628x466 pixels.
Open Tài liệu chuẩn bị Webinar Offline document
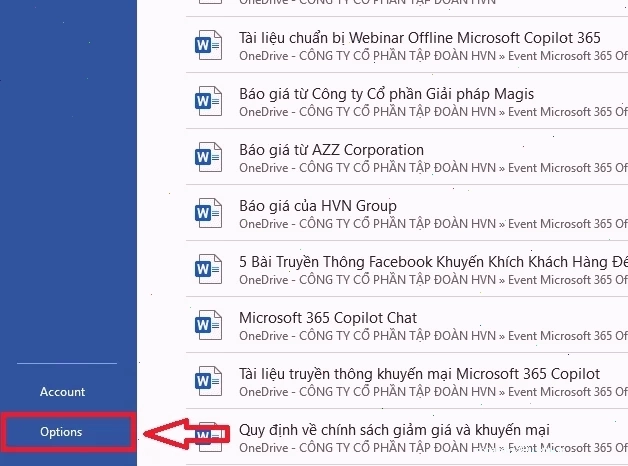tap(420, 38)
